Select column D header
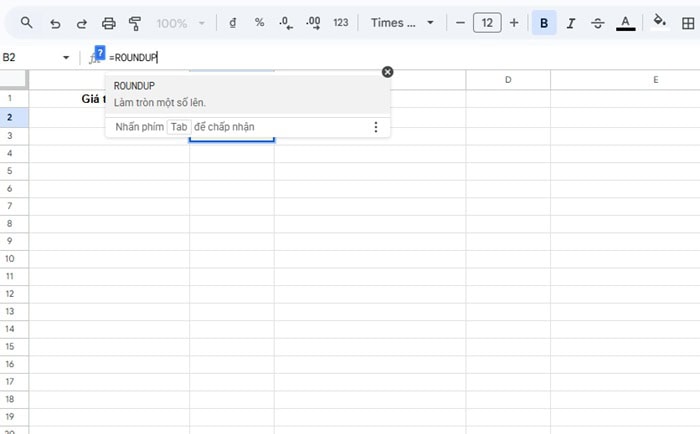The width and height of the screenshot is (700, 434). pyautogui.click(x=508, y=80)
